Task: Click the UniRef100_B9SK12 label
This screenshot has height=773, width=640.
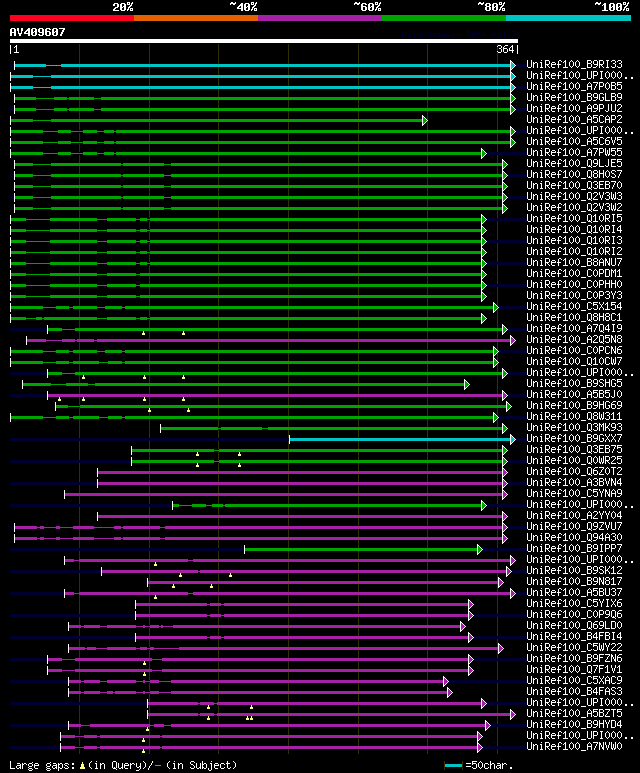Action: (574, 571)
